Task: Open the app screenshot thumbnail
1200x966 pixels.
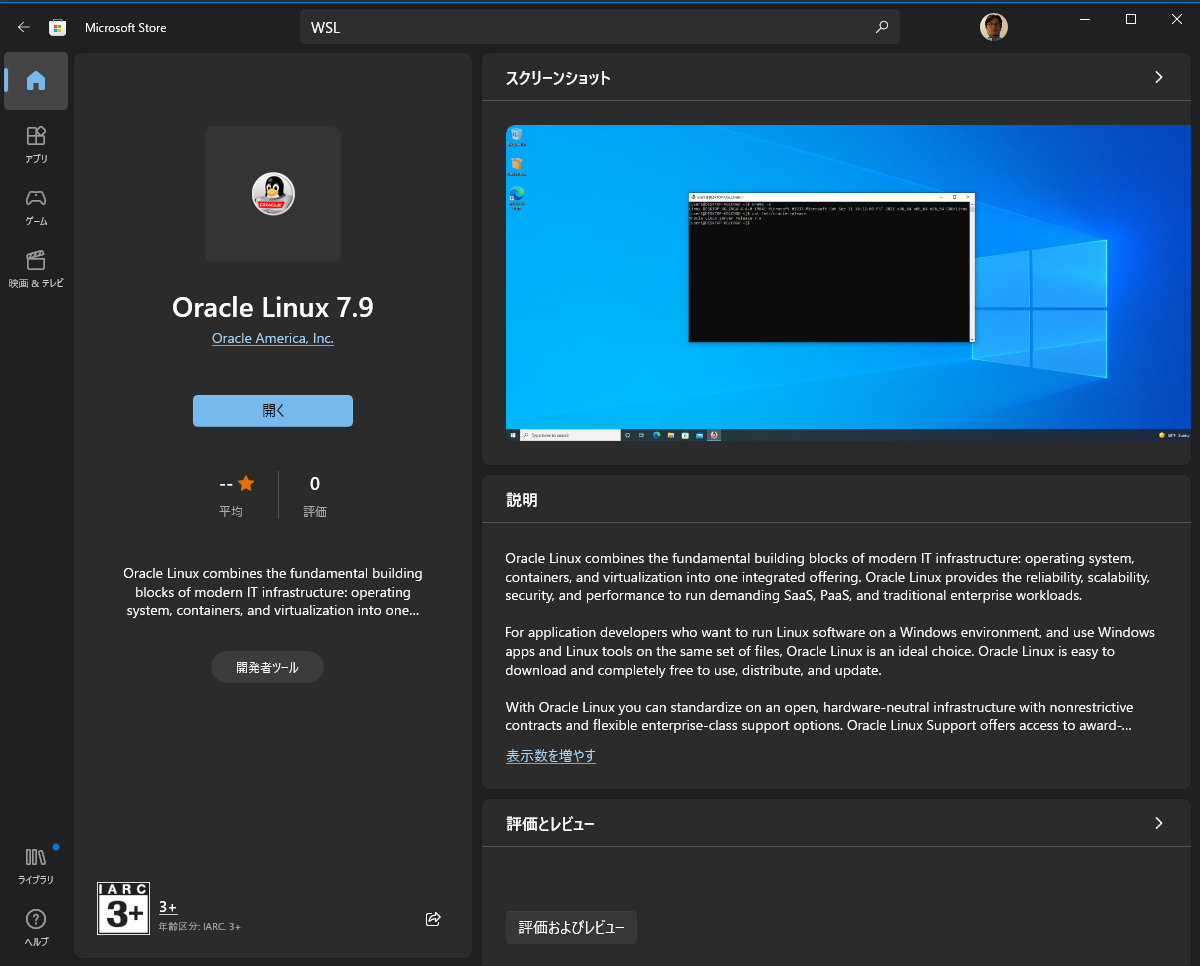Action: pos(848,283)
